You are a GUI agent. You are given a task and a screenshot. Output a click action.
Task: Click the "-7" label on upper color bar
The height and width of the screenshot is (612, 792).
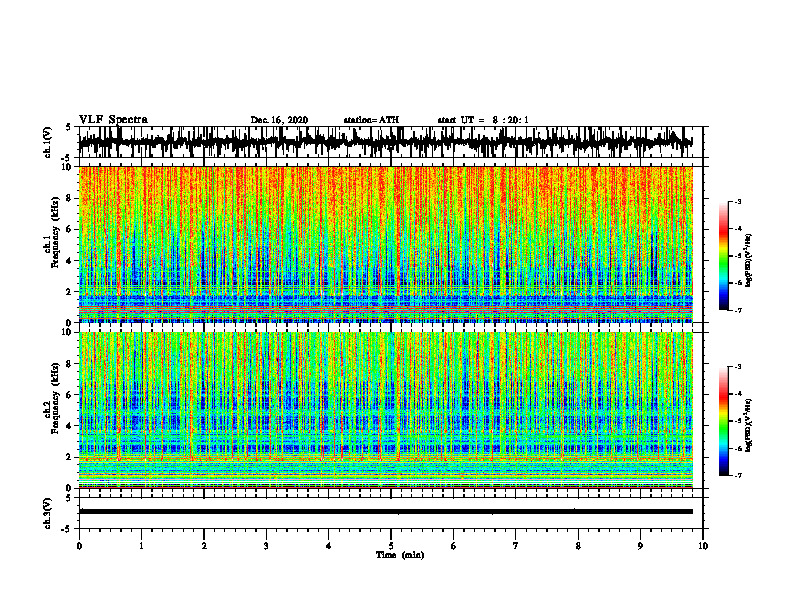(x=738, y=310)
